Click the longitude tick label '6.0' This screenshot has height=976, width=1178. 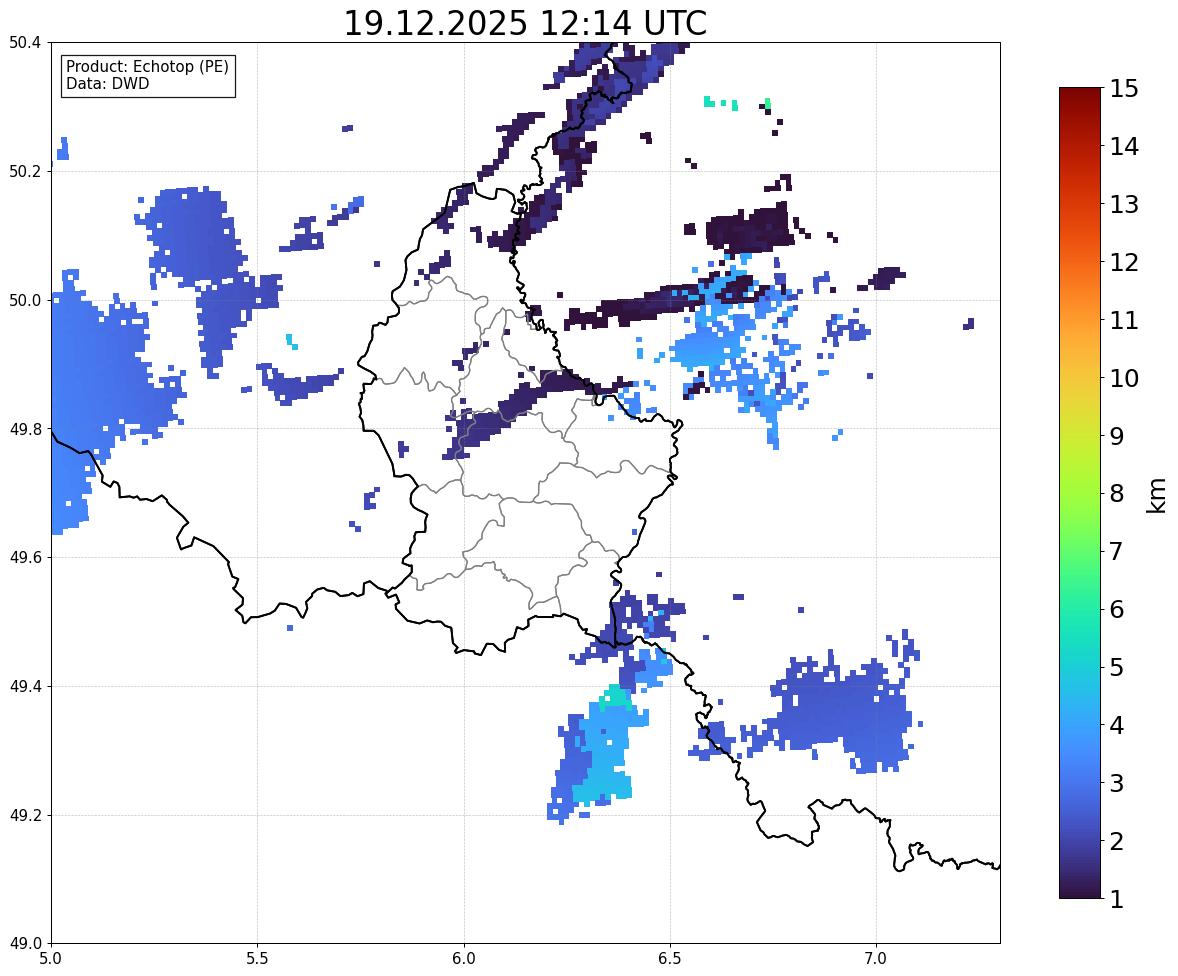click(x=464, y=959)
